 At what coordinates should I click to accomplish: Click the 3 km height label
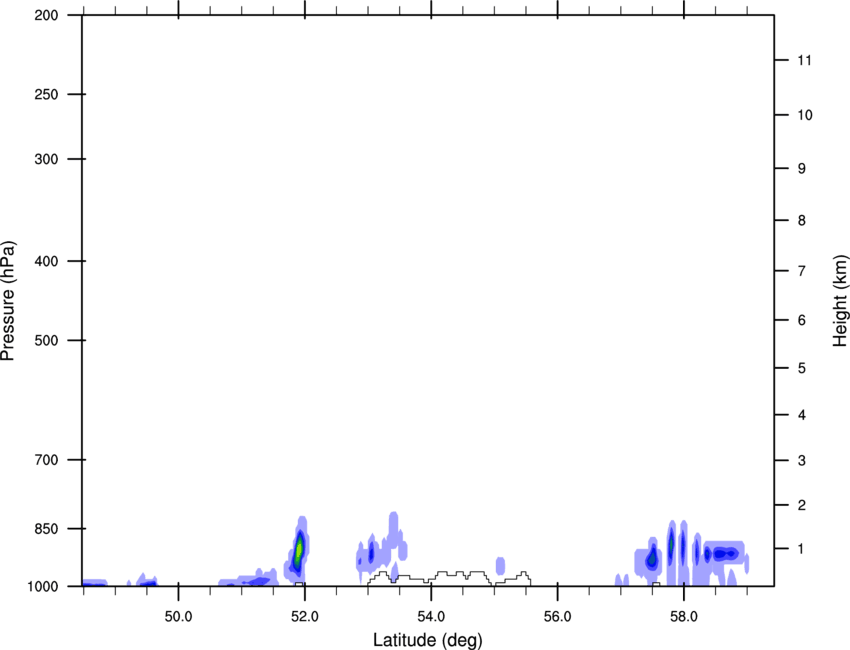coord(802,461)
